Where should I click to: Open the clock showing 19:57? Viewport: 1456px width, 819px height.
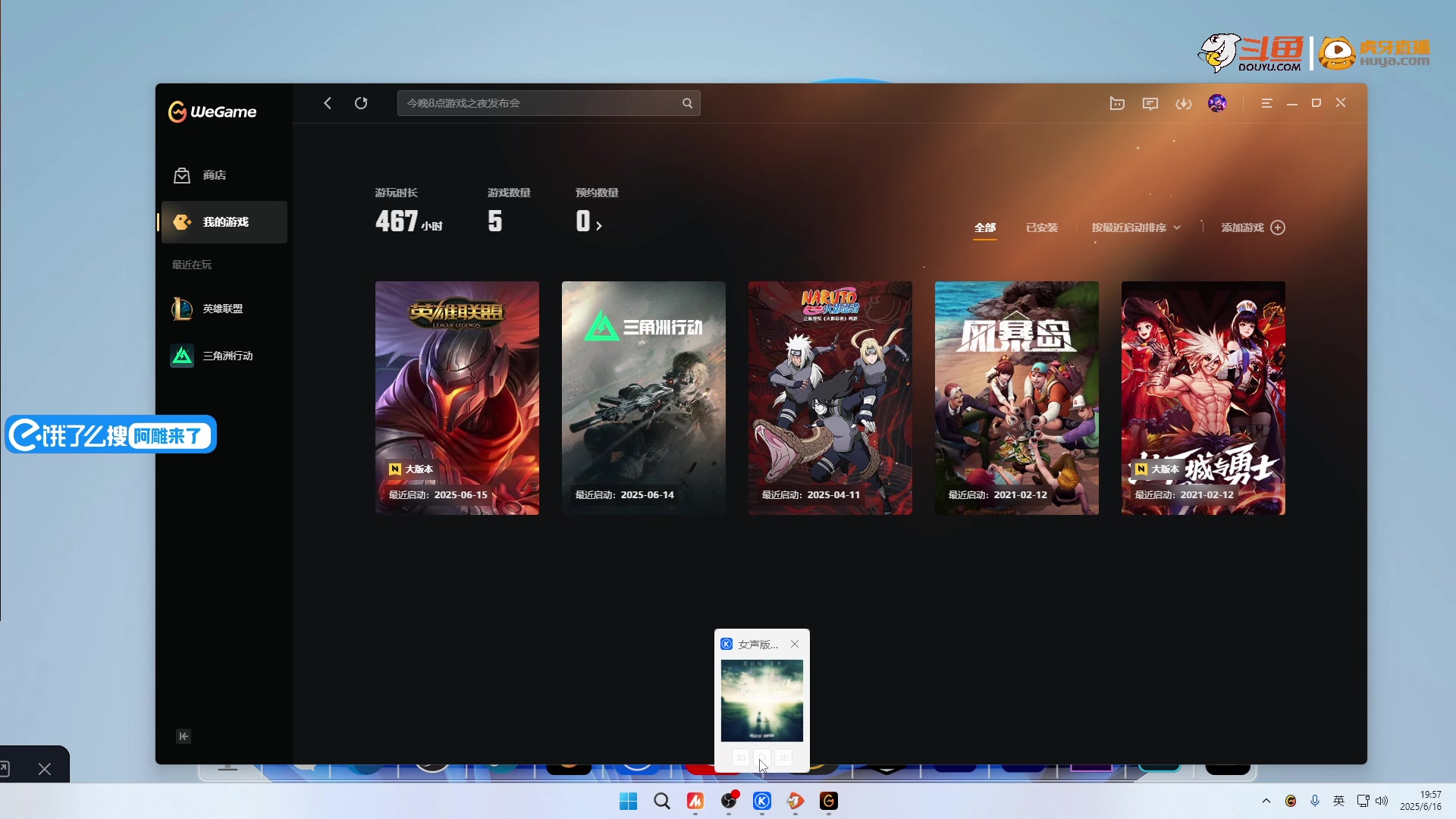click(1421, 801)
